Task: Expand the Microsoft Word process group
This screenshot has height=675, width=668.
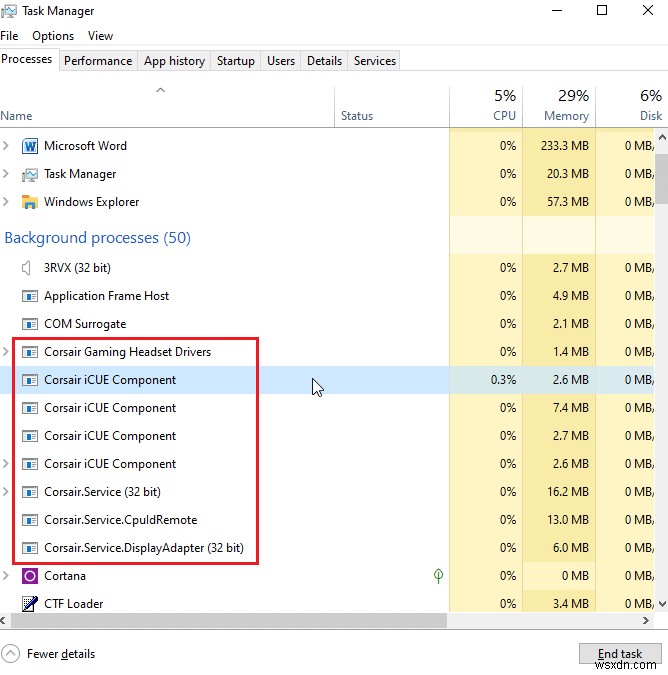Action: coord(6,146)
